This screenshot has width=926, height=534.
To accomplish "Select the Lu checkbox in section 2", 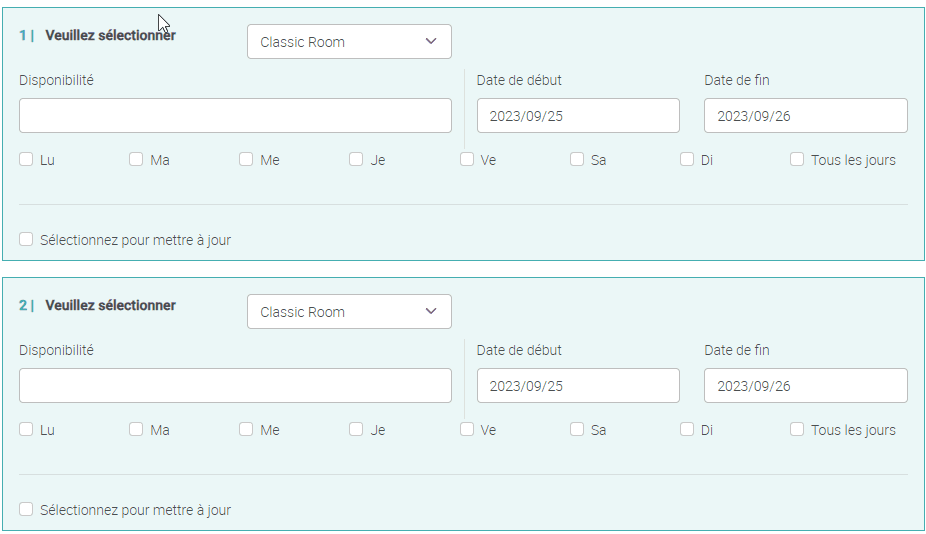I will pos(26,429).
